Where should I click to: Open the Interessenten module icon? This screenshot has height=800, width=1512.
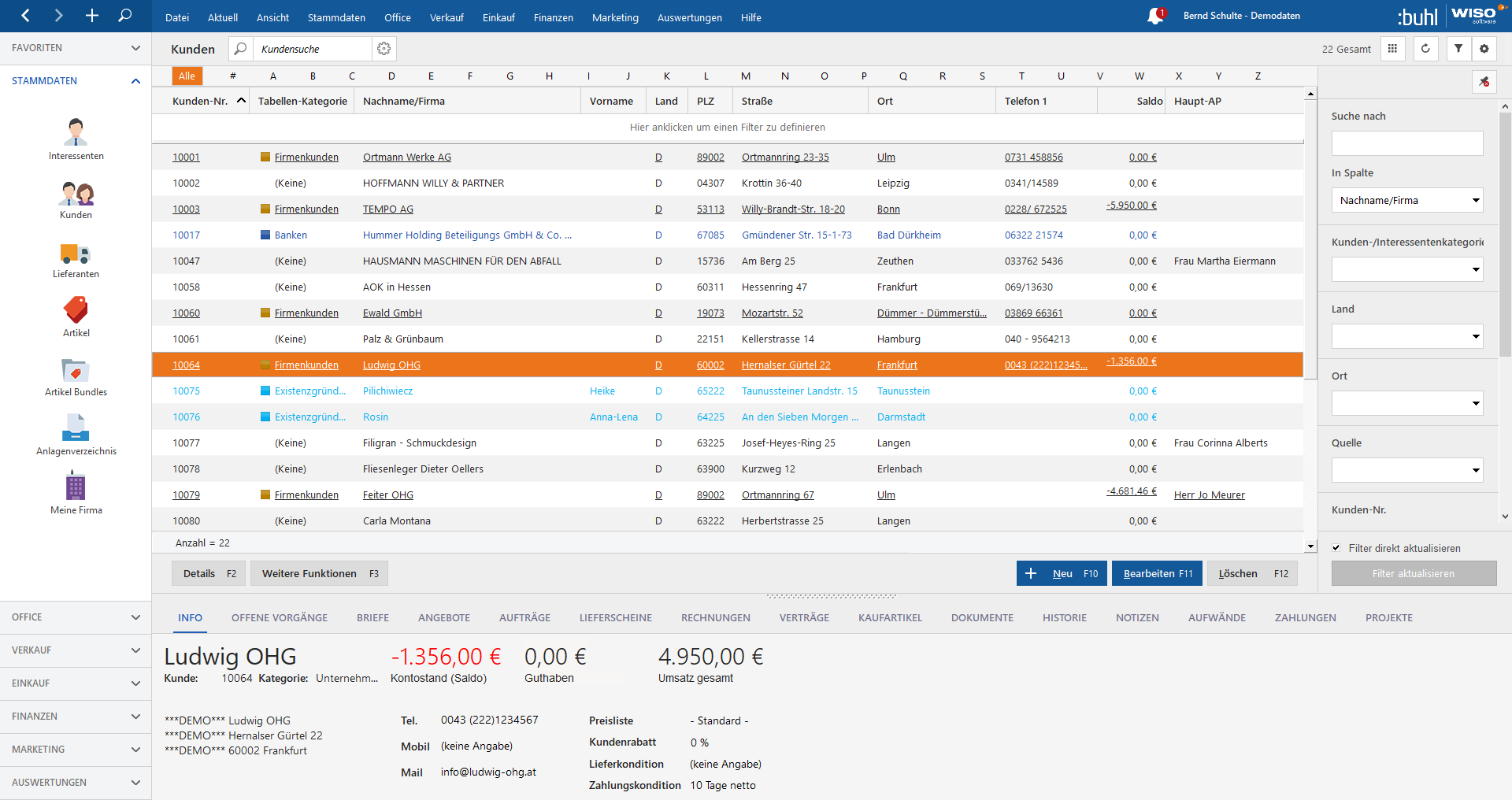pos(76,131)
